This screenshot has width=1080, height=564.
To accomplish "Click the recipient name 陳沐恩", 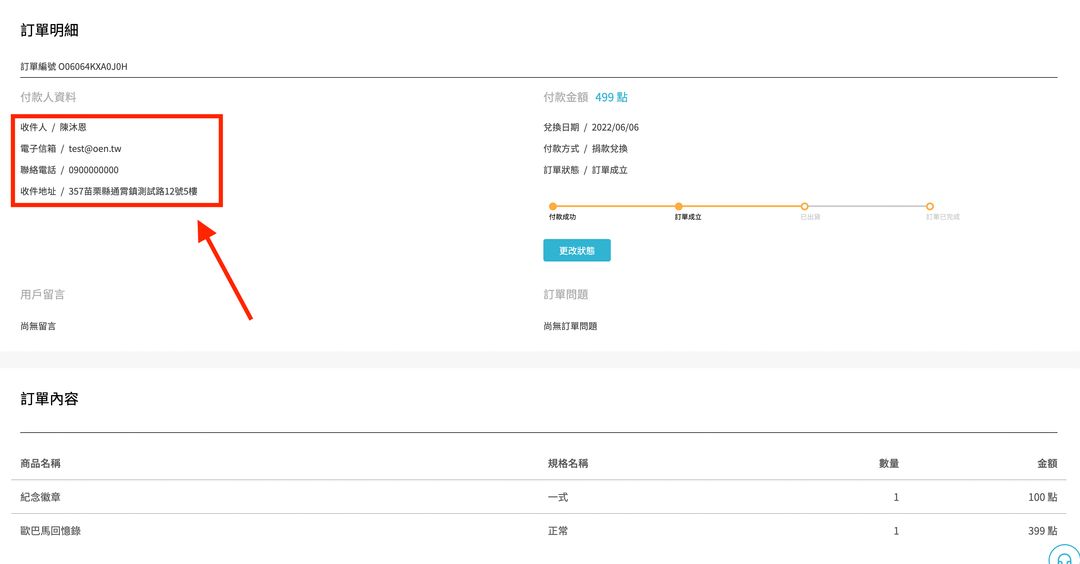I will (x=73, y=128).
